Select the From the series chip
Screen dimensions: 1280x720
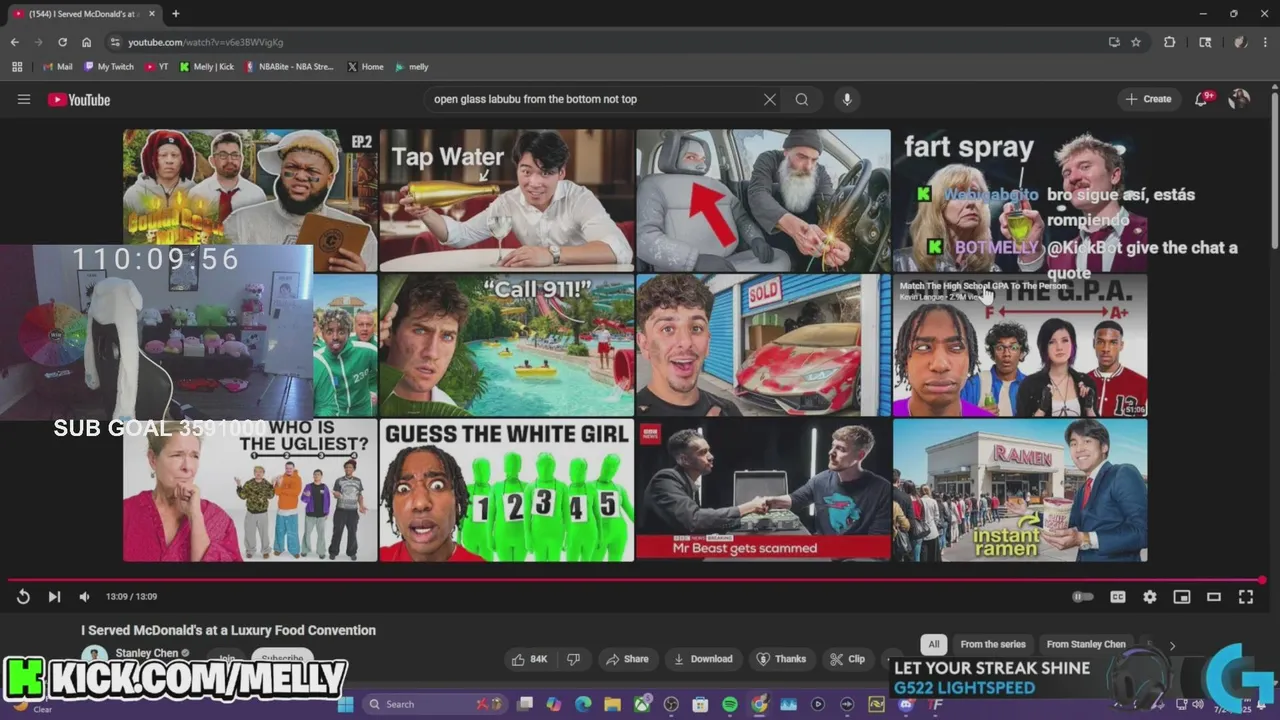tap(993, 645)
